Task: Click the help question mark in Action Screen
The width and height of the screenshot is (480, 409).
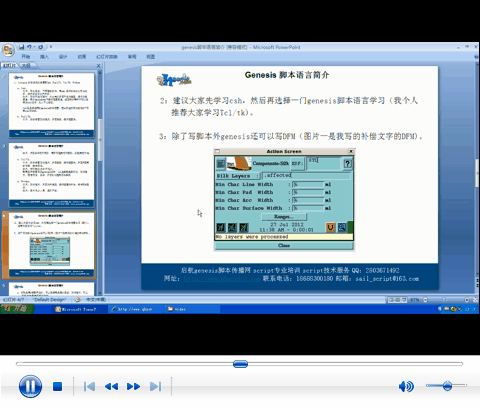Action: 347,164
